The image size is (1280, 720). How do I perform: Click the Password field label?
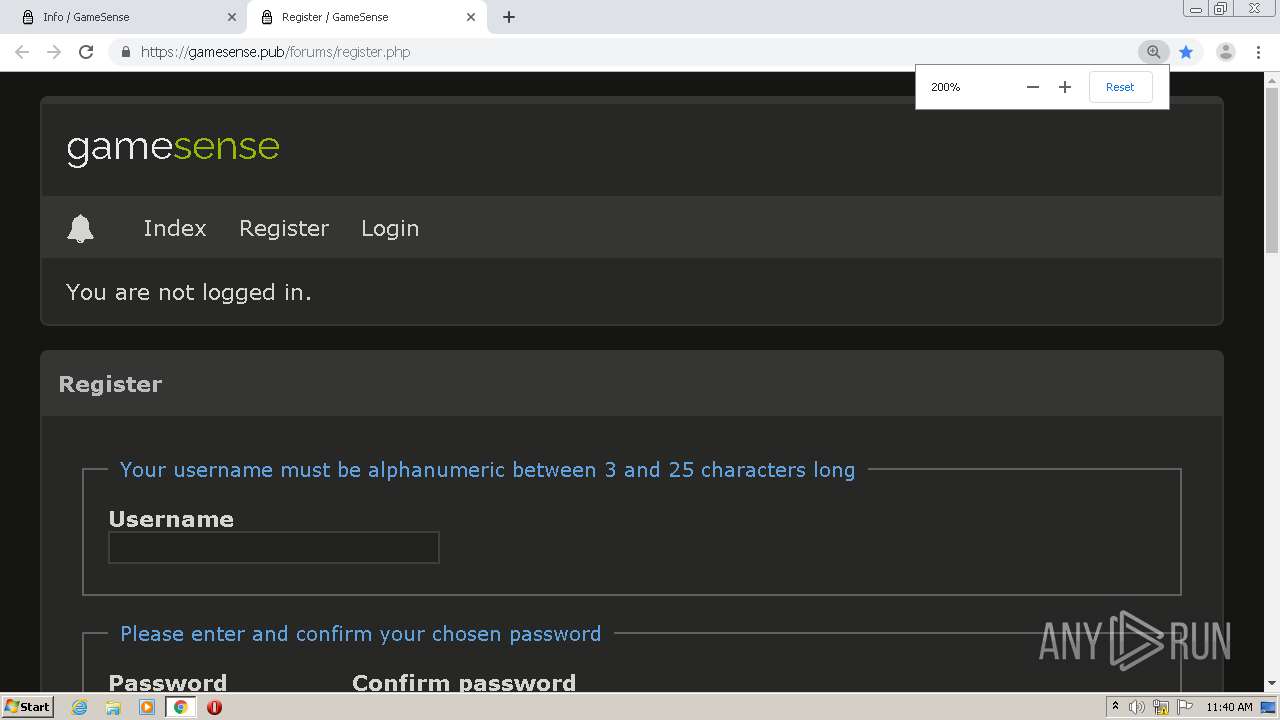168,682
